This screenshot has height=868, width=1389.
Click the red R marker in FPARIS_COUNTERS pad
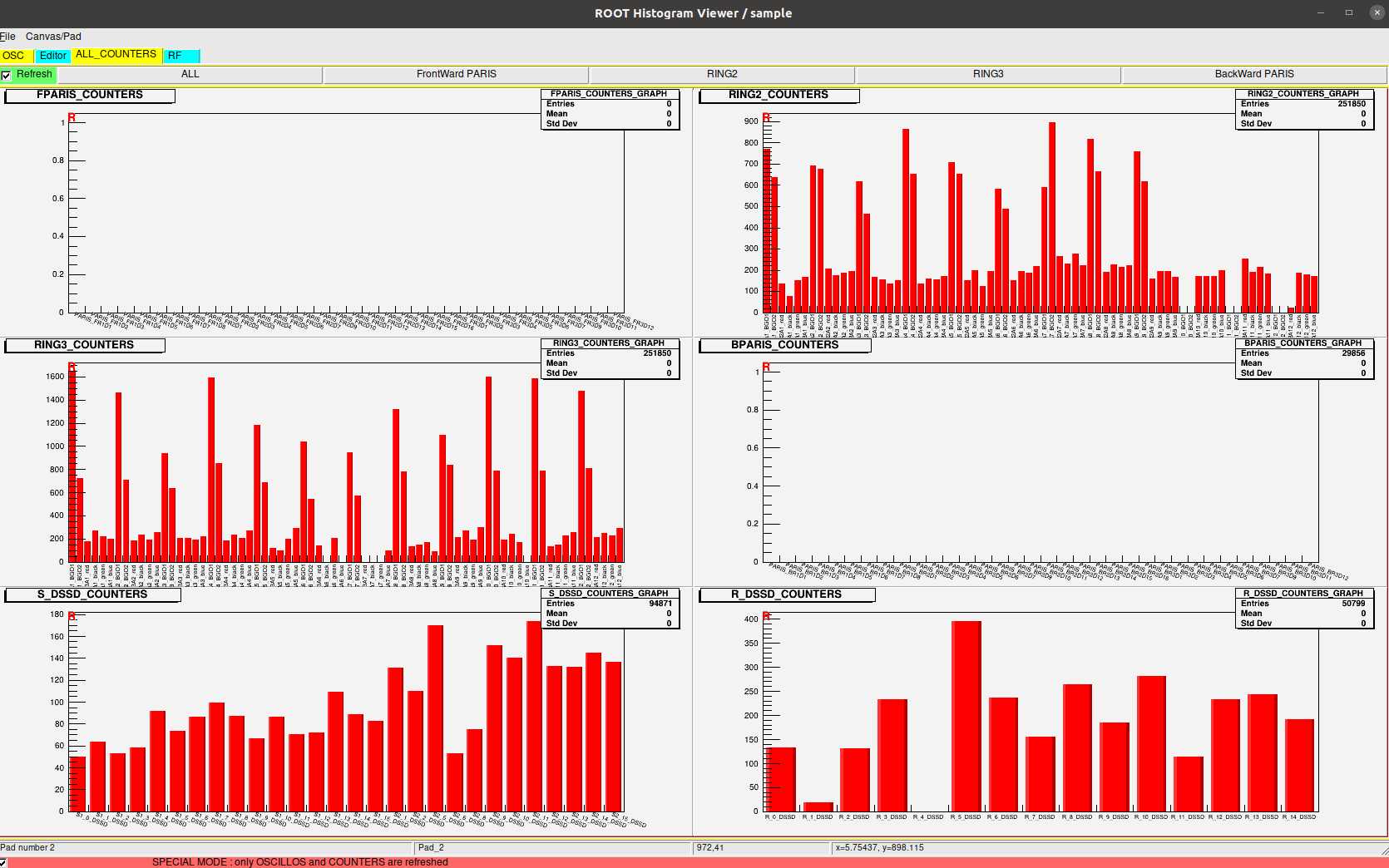[x=72, y=118]
